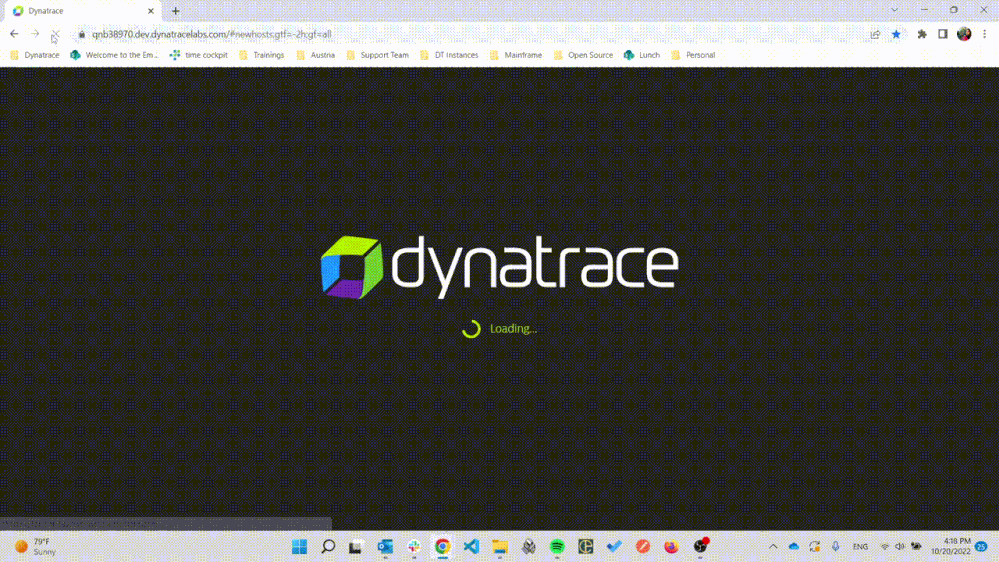Select the Dynatrace browser tab
999x562 pixels.
[80, 11]
